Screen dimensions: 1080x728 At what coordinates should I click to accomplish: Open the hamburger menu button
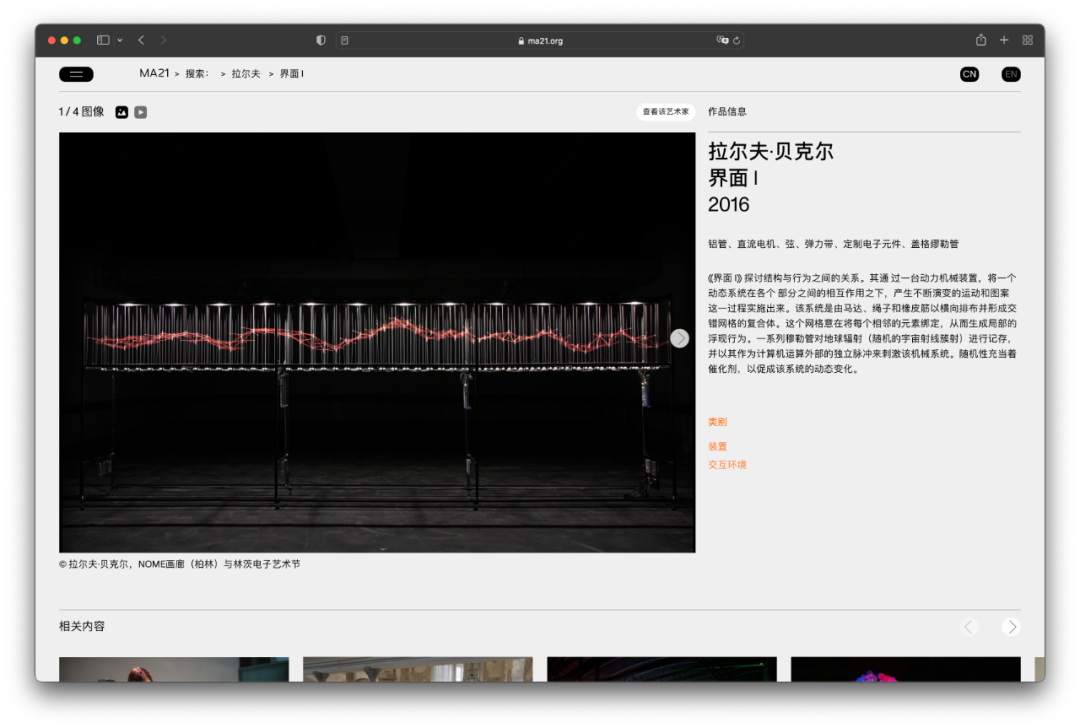coord(76,74)
